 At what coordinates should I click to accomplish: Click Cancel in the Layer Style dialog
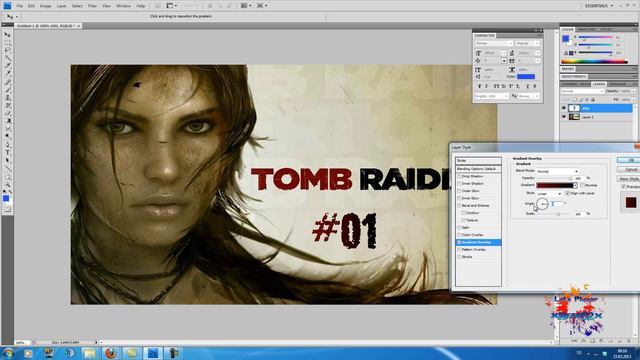coord(629,169)
